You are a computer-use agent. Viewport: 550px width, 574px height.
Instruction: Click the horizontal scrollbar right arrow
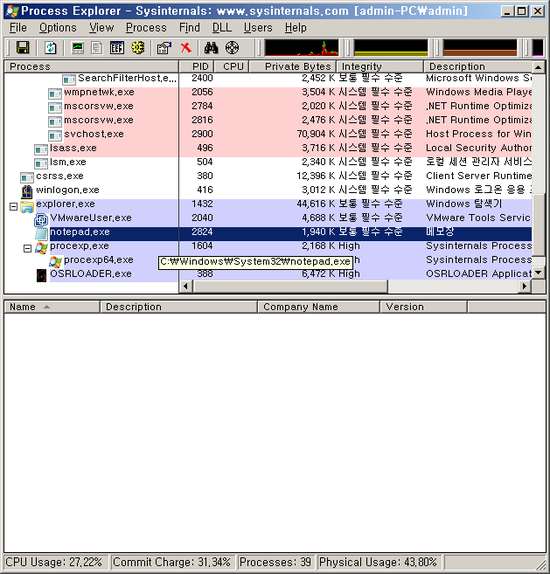coord(525,286)
